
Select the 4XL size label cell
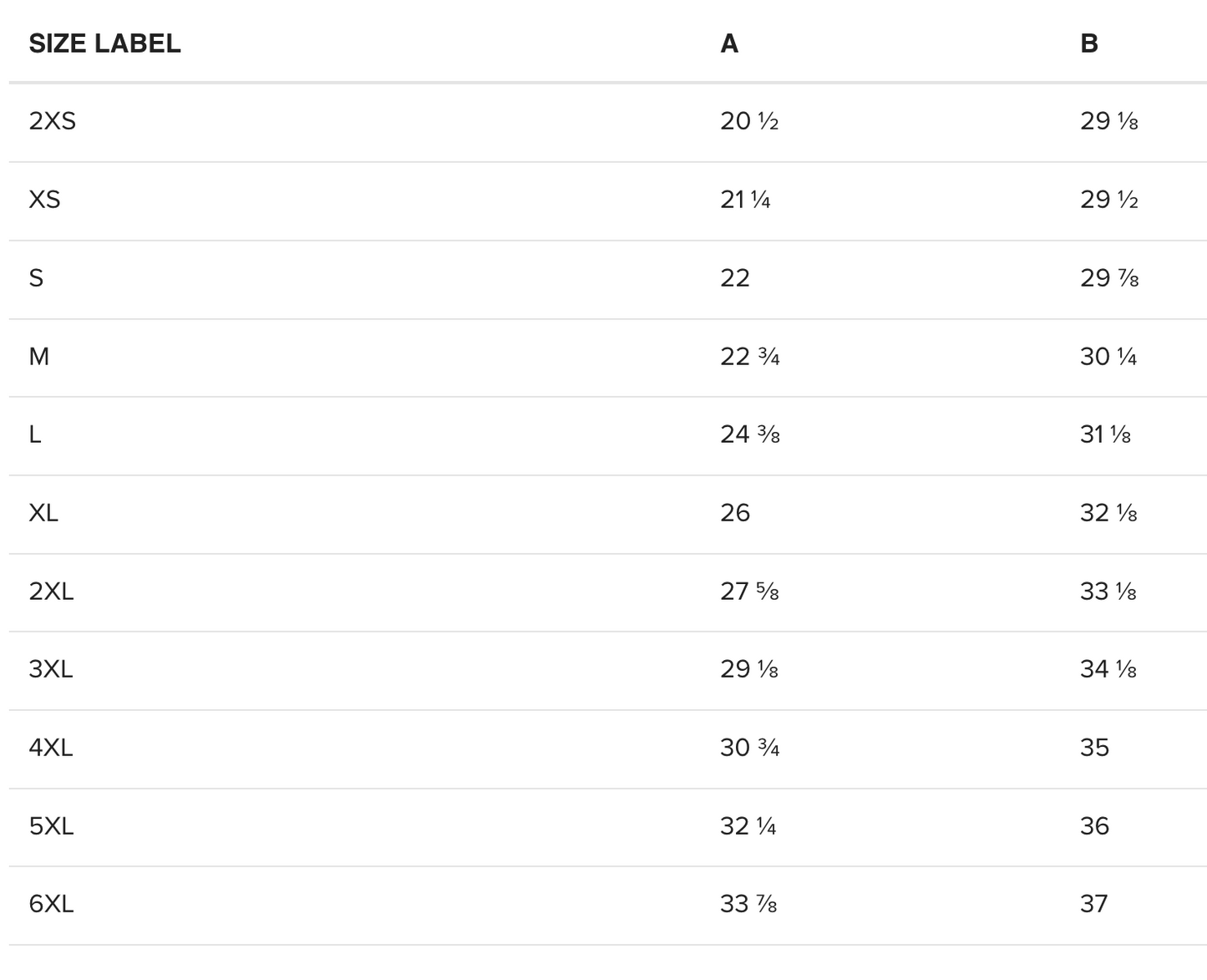point(51,748)
